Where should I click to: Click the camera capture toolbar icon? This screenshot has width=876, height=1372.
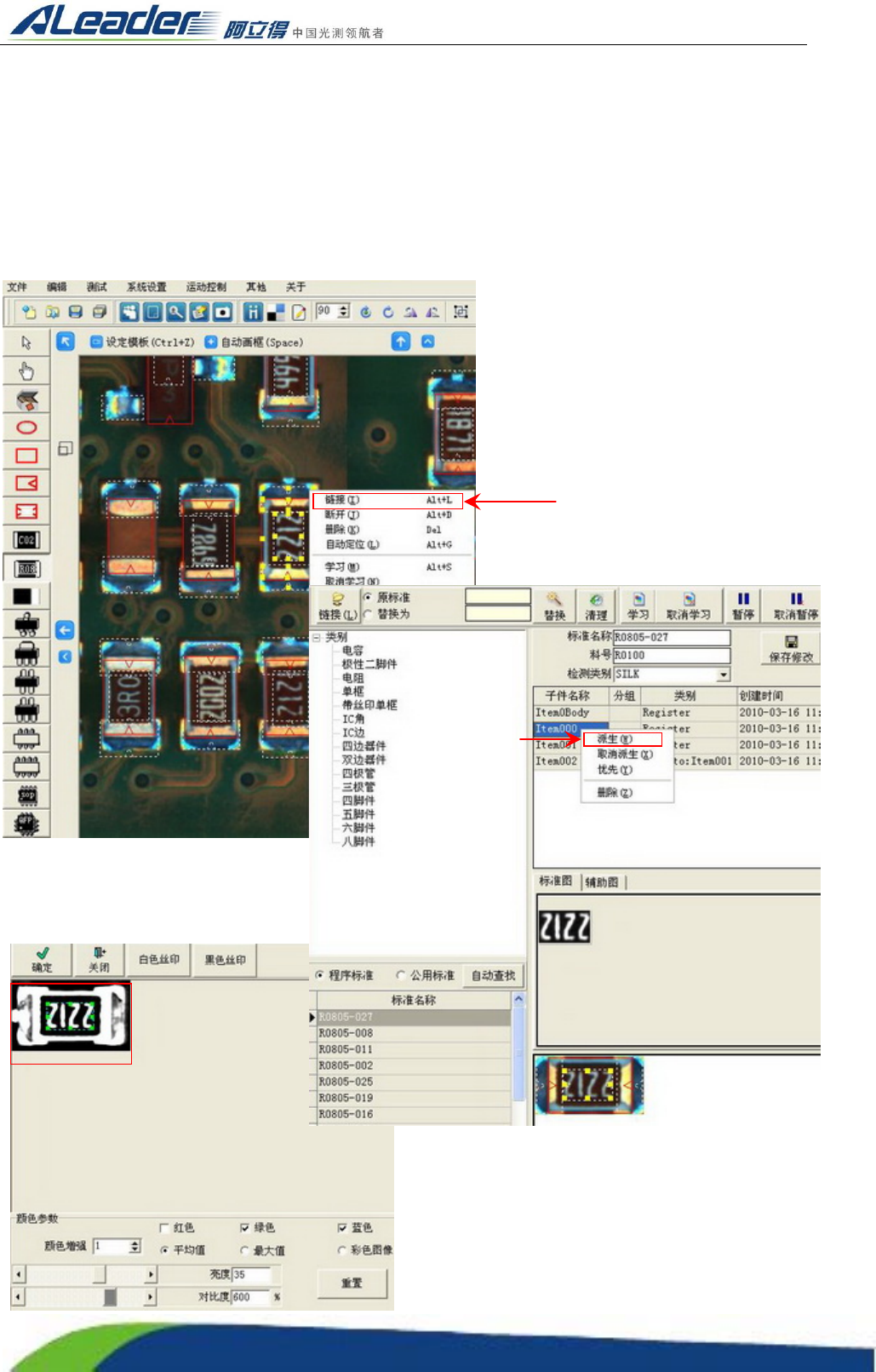click(x=223, y=313)
